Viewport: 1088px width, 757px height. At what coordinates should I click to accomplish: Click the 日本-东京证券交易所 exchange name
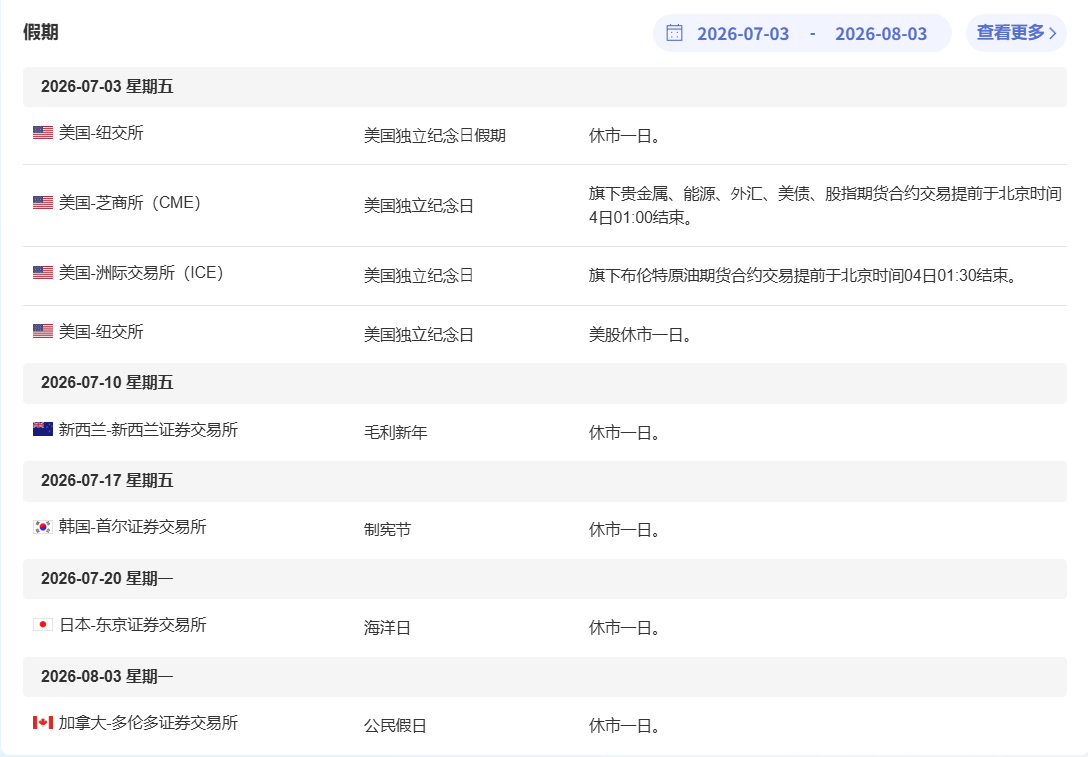133,624
